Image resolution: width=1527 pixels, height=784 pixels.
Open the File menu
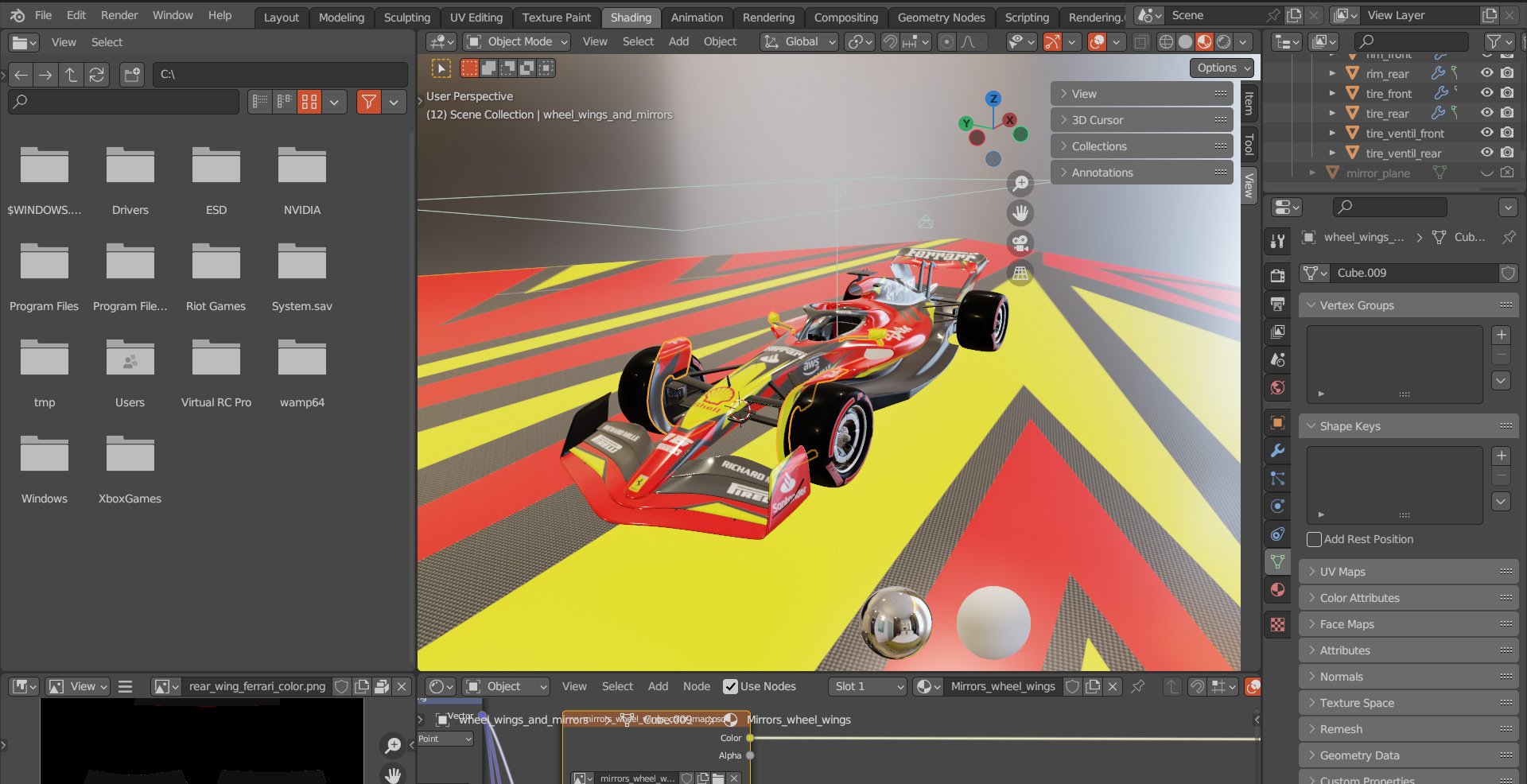click(43, 15)
